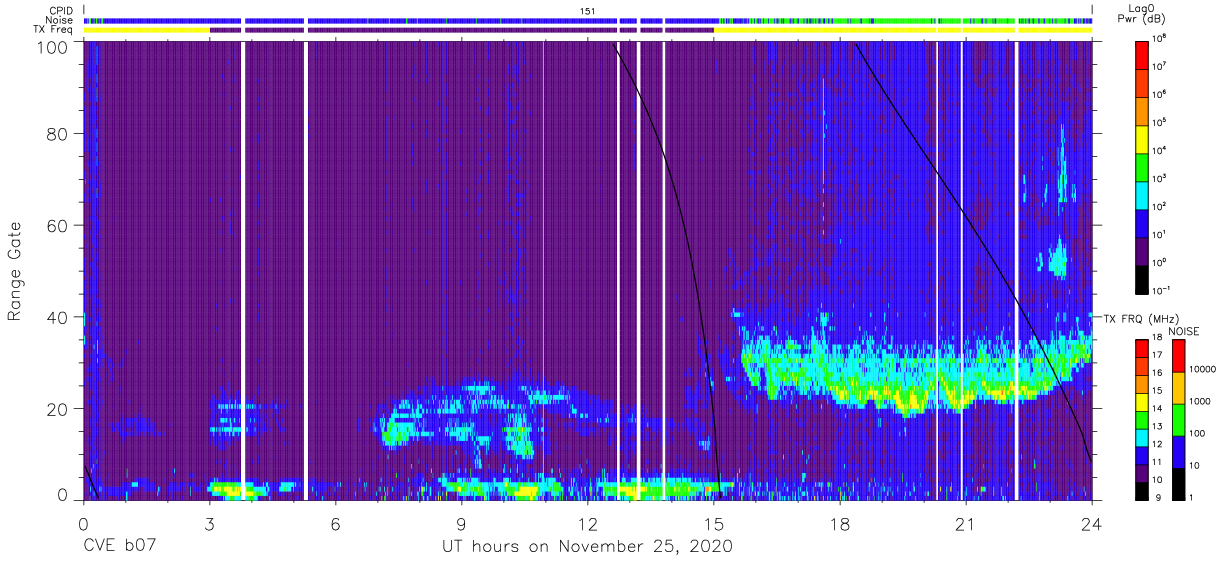The width and height of the screenshot is (1228, 567).
Task: Click the orange segment of the NOISE colorbar
Action: click(1178, 387)
